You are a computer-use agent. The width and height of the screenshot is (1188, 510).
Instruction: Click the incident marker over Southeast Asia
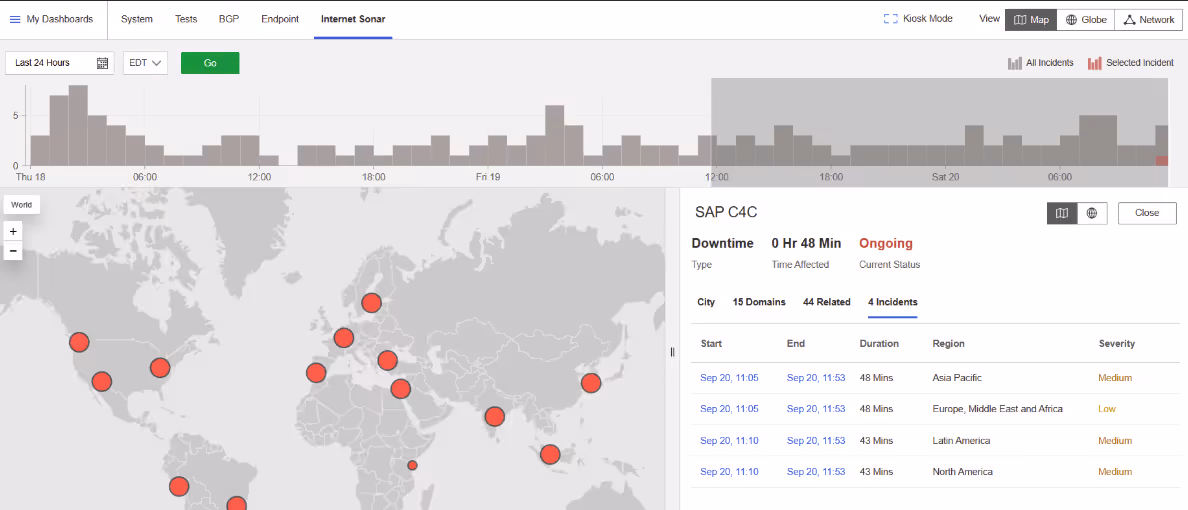[550, 455]
